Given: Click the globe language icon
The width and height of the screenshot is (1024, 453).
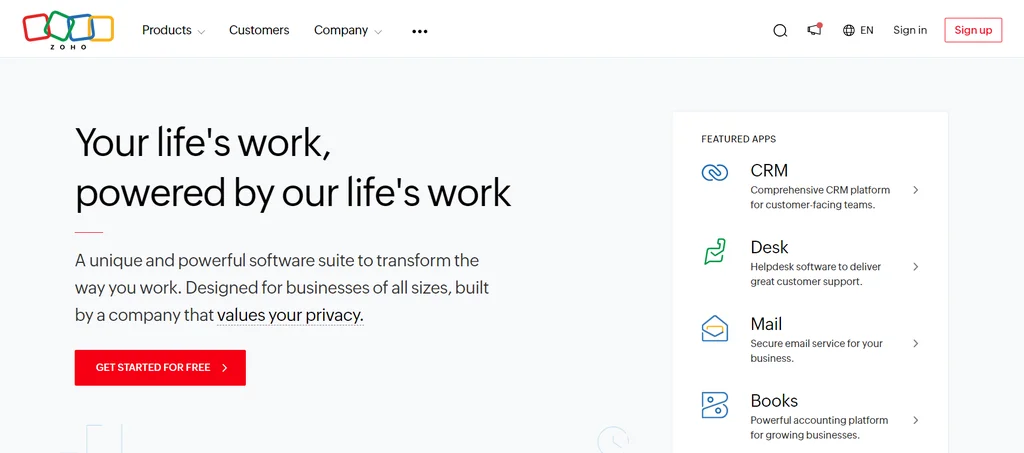Looking at the screenshot, I should point(849,31).
